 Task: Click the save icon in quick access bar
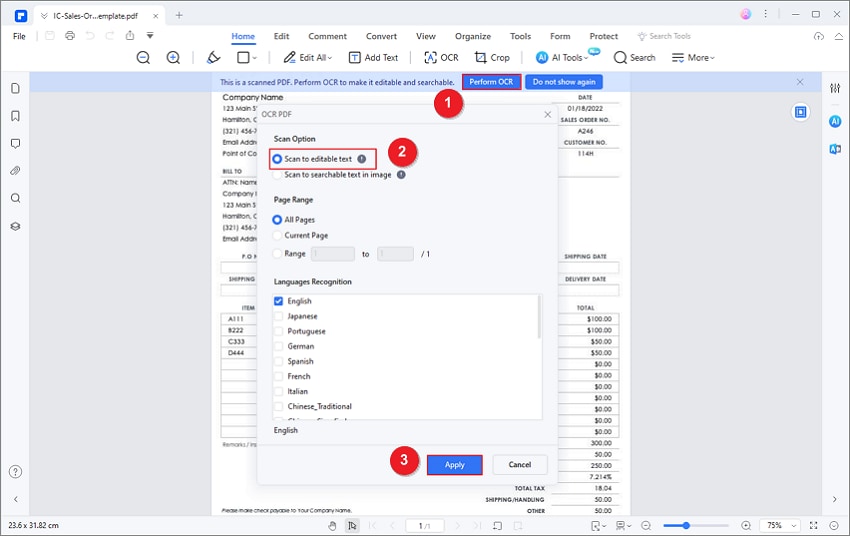(x=50, y=36)
